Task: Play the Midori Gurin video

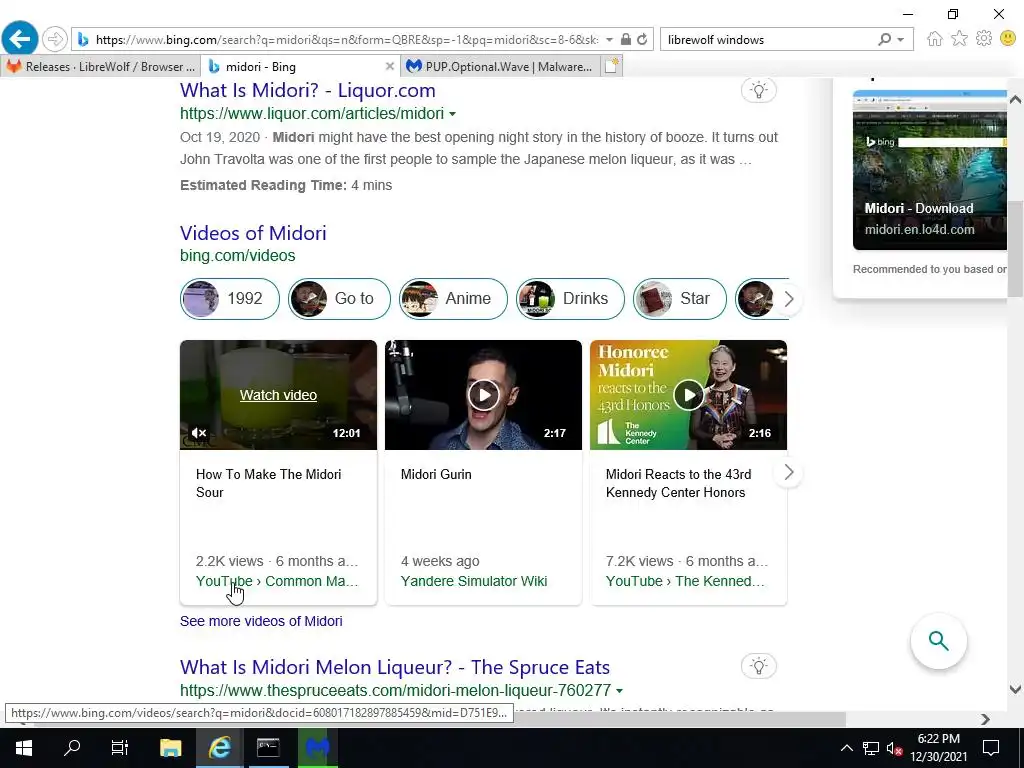Action: (483, 395)
